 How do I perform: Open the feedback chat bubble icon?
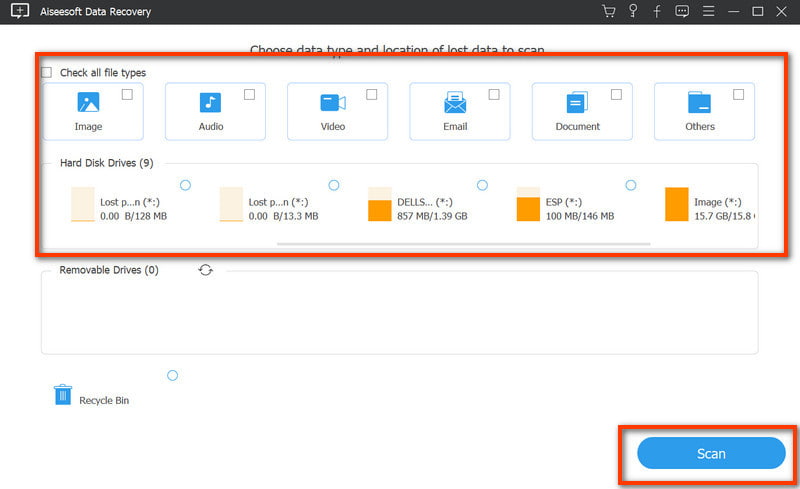tap(682, 11)
